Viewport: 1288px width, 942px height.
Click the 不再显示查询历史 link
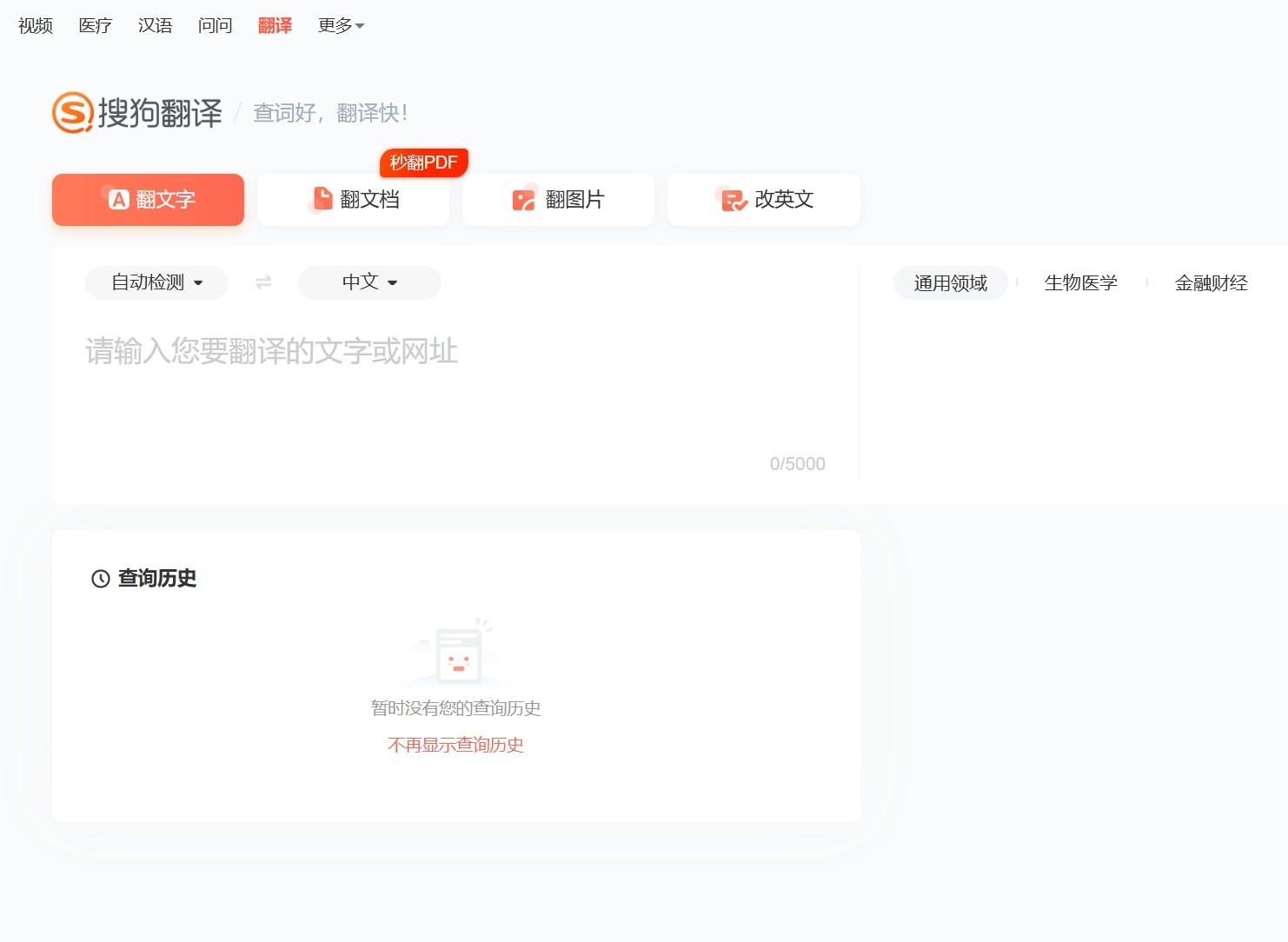[455, 745]
